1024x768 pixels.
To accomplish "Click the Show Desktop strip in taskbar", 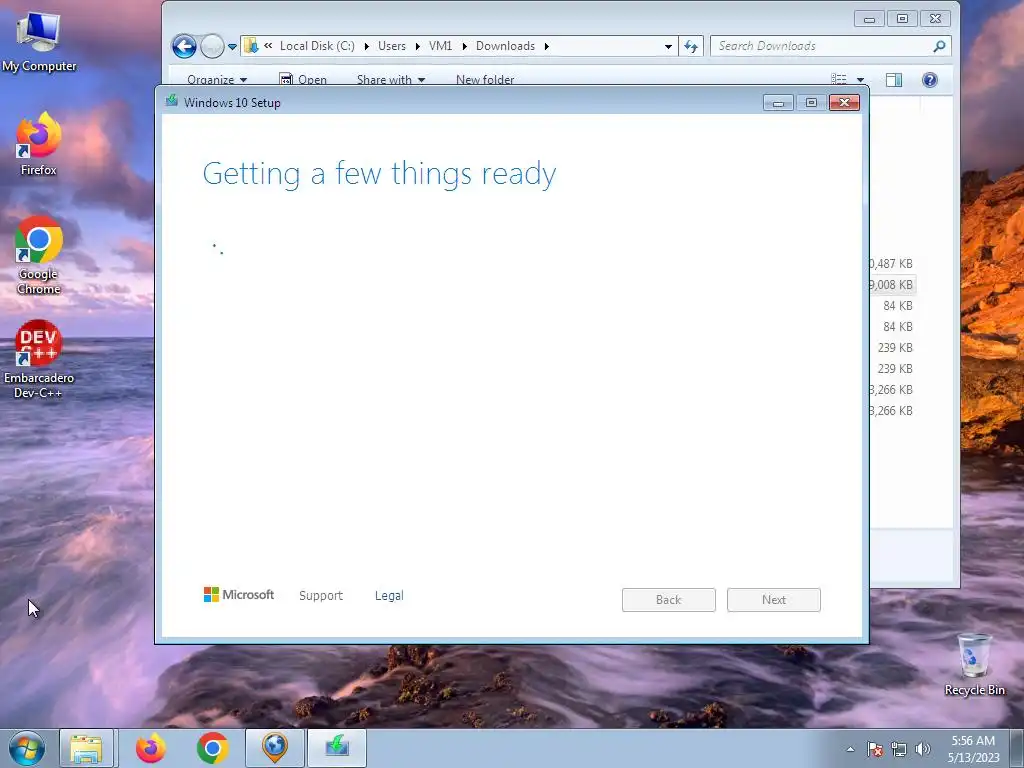I will point(1017,748).
